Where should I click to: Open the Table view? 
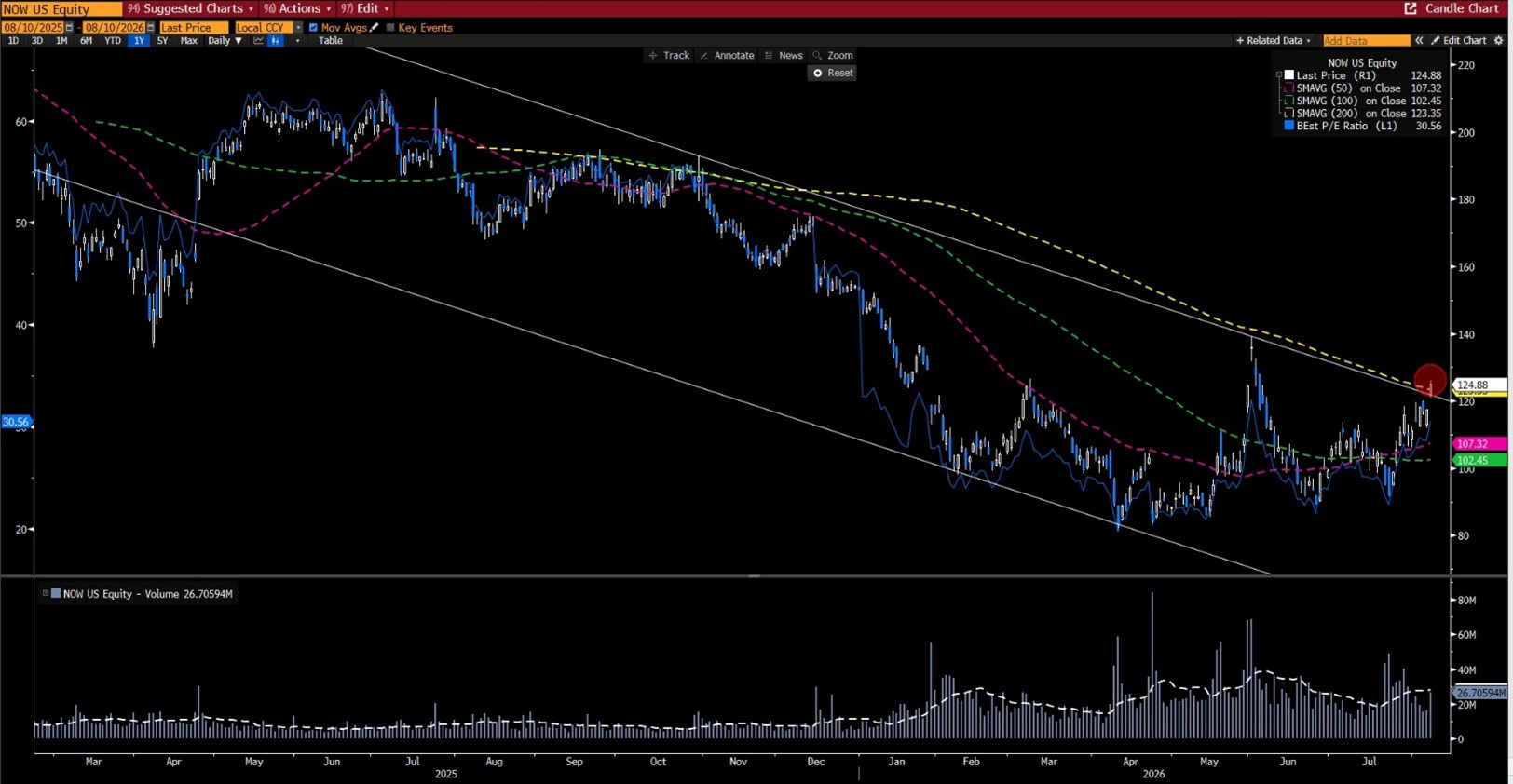331,41
